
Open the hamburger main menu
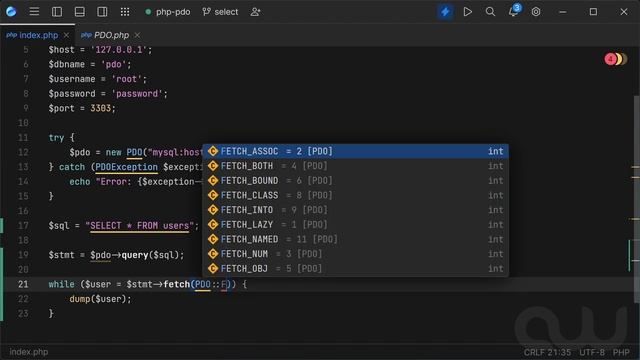(x=34, y=12)
